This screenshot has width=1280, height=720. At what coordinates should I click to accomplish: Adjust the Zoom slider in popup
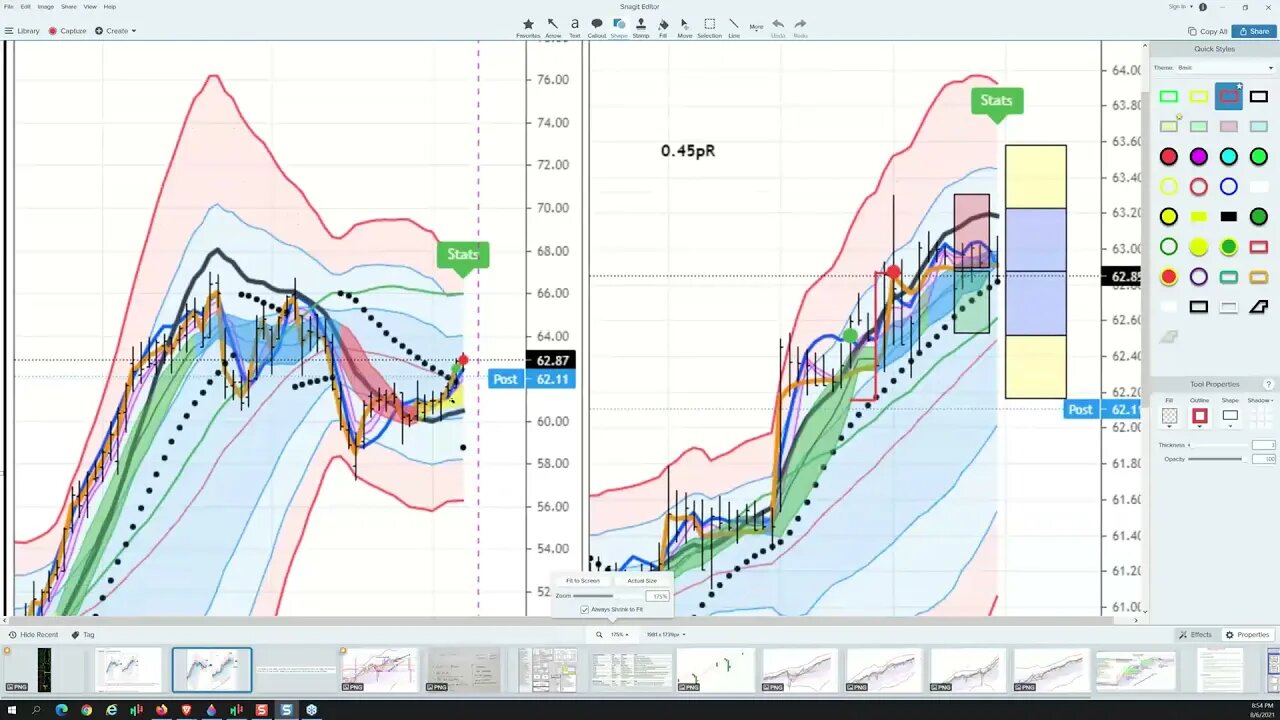[x=607, y=596]
